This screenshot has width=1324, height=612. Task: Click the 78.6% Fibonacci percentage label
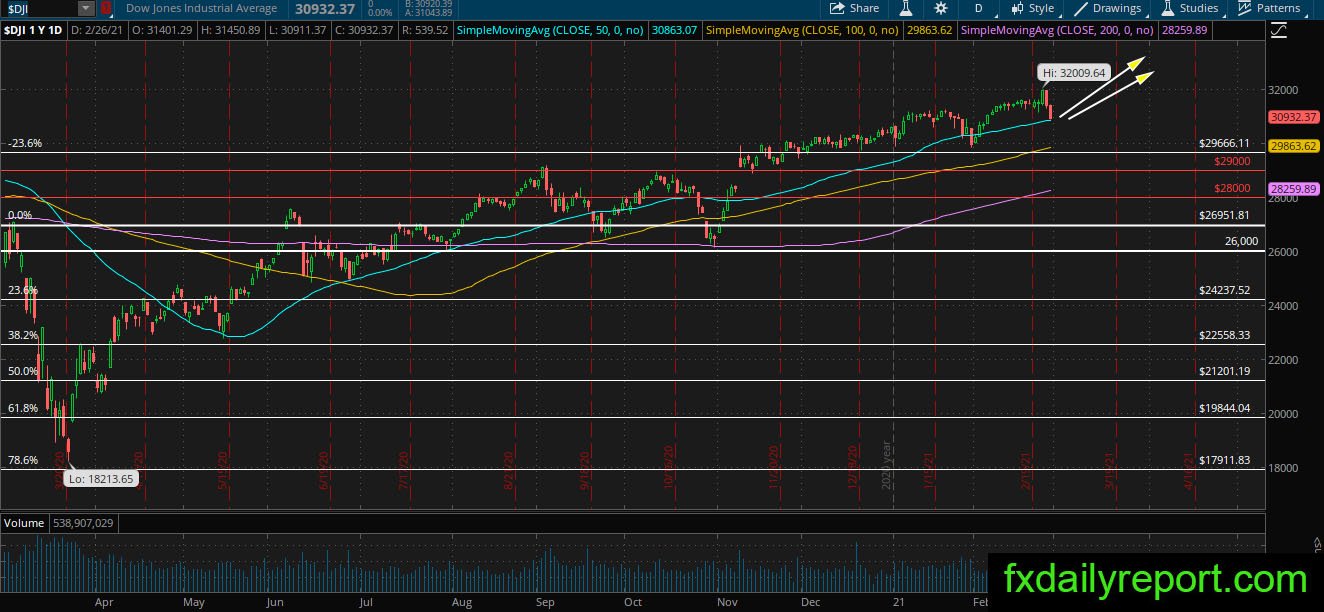[x=23, y=460]
